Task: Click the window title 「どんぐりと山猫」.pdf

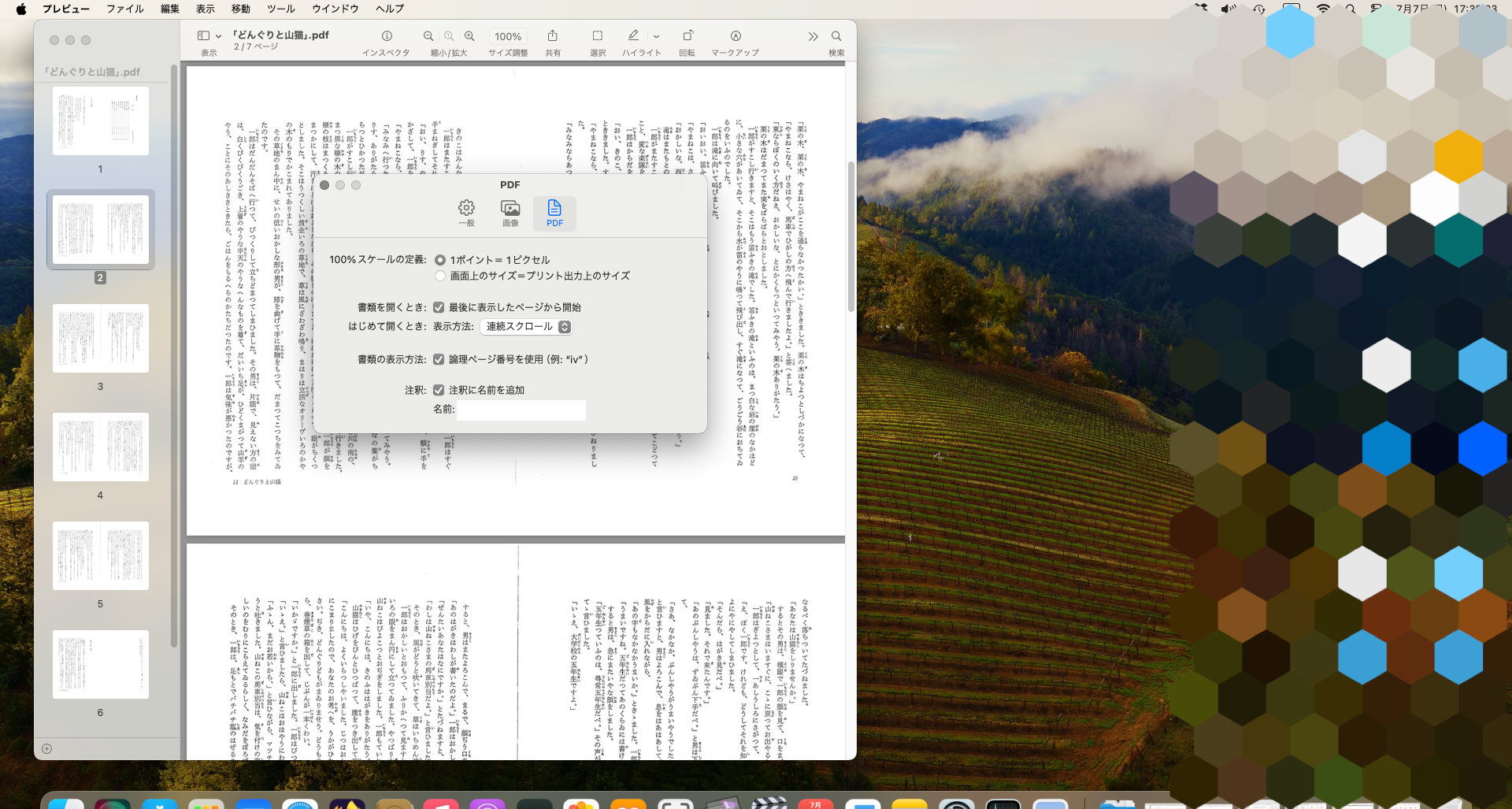Action: tap(281, 35)
